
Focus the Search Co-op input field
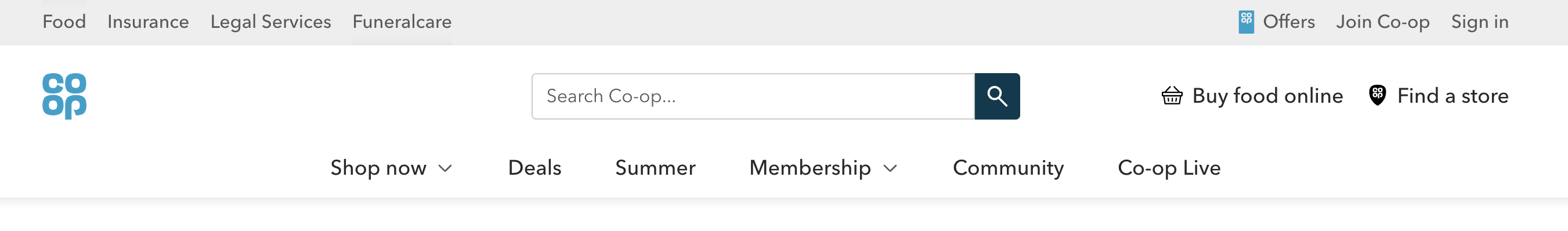[x=753, y=96]
